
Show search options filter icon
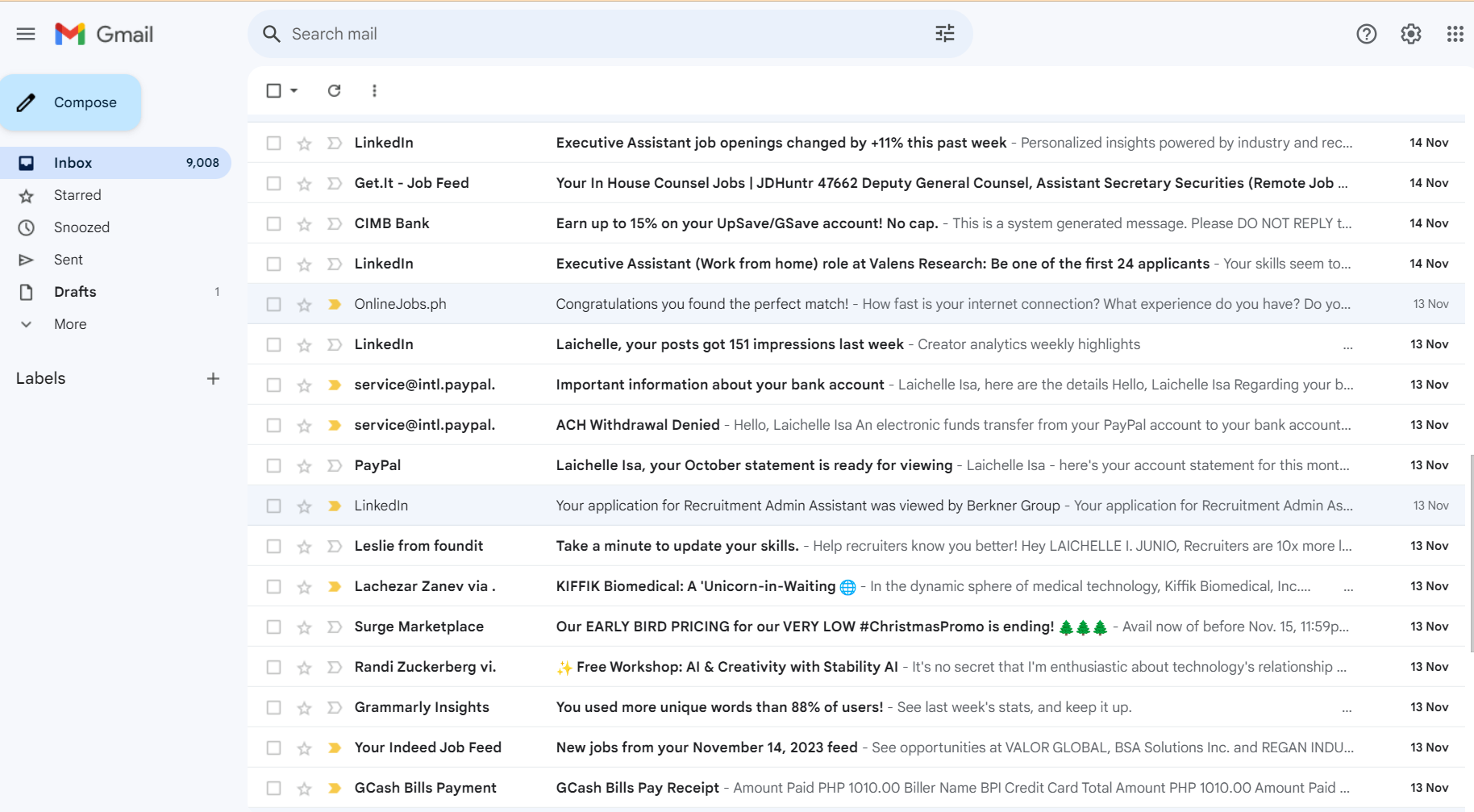click(x=944, y=34)
